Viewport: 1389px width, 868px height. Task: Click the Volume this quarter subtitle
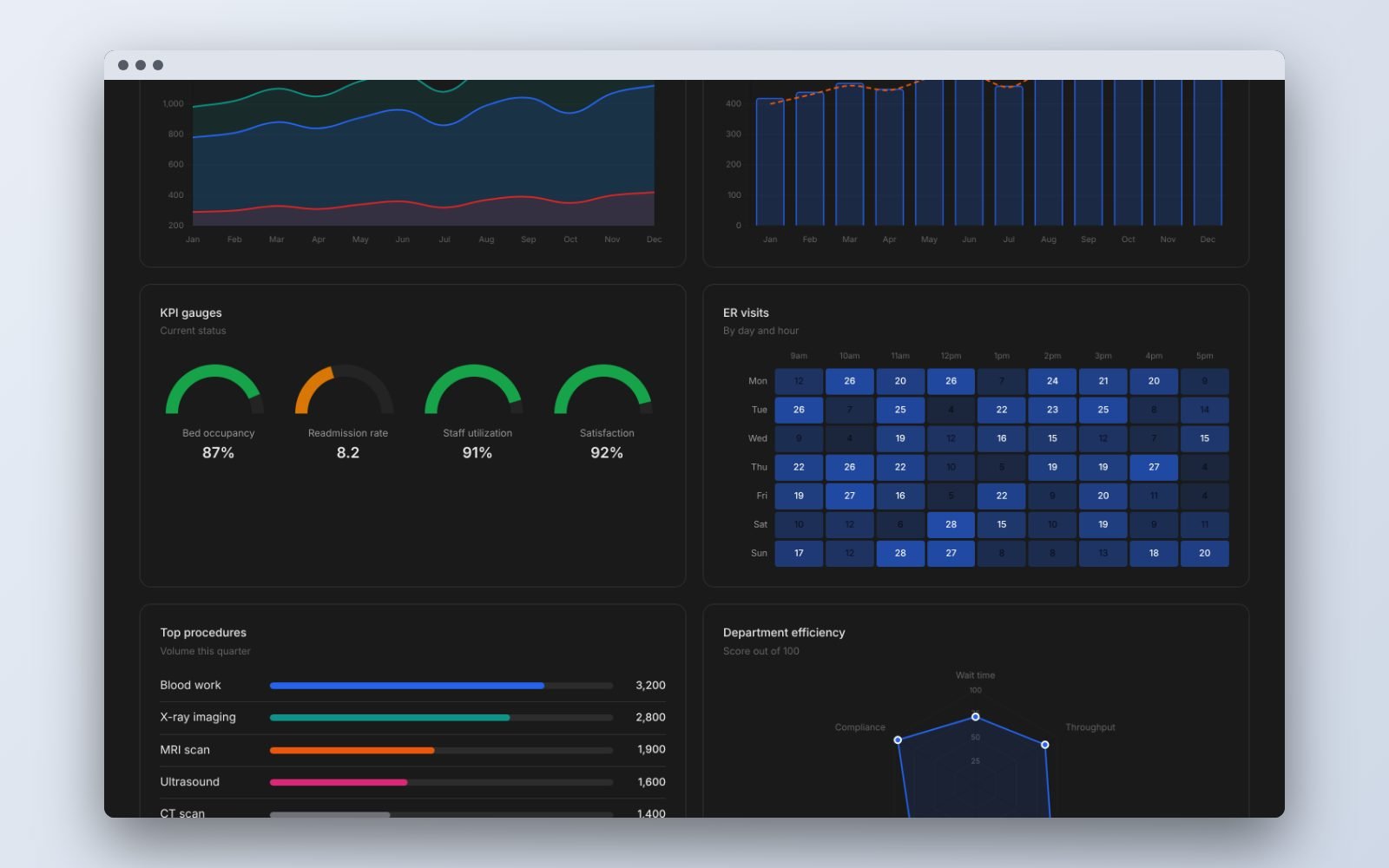click(205, 651)
